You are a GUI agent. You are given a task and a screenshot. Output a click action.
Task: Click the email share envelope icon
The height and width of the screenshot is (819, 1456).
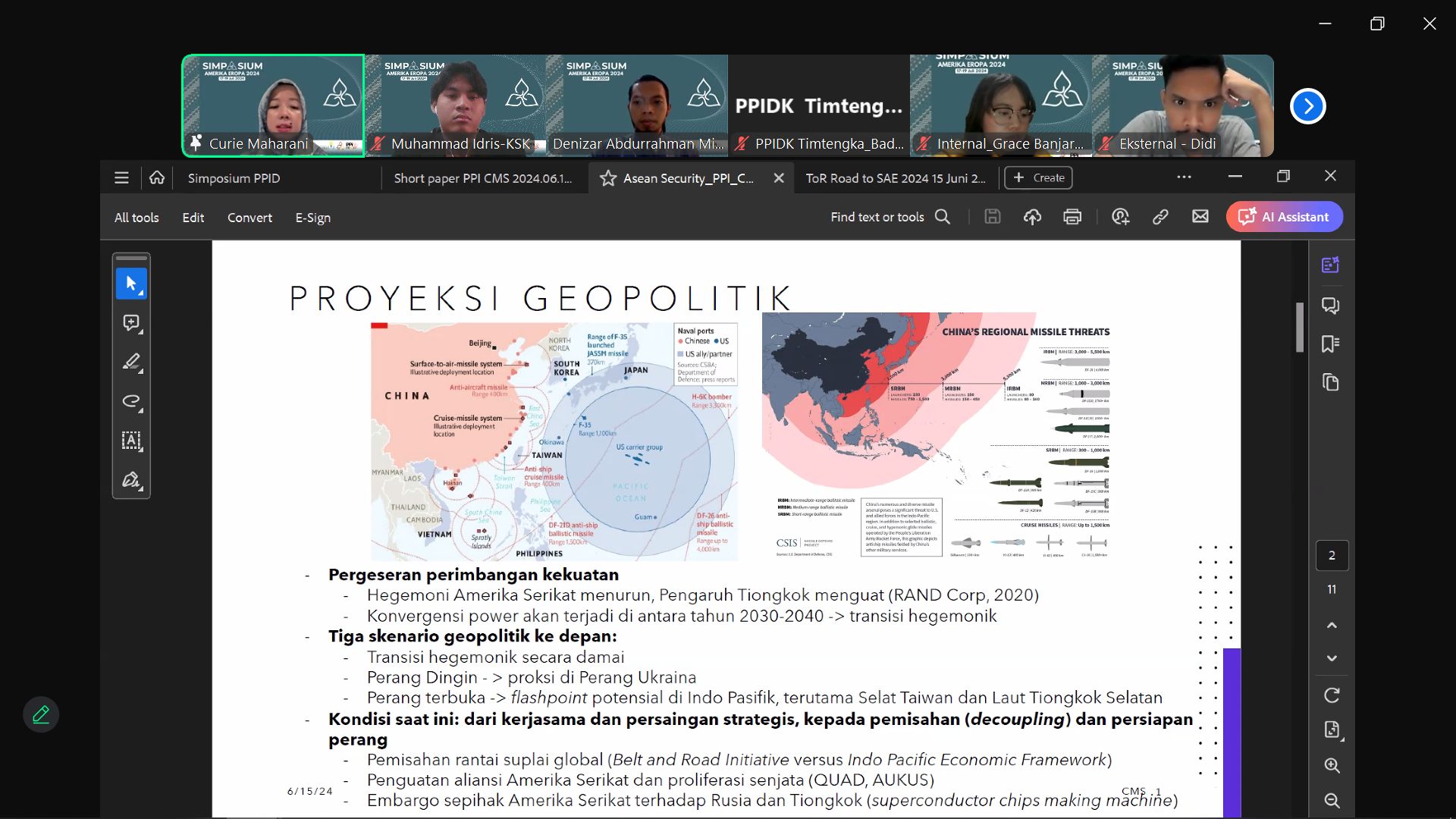(x=1200, y=217)
